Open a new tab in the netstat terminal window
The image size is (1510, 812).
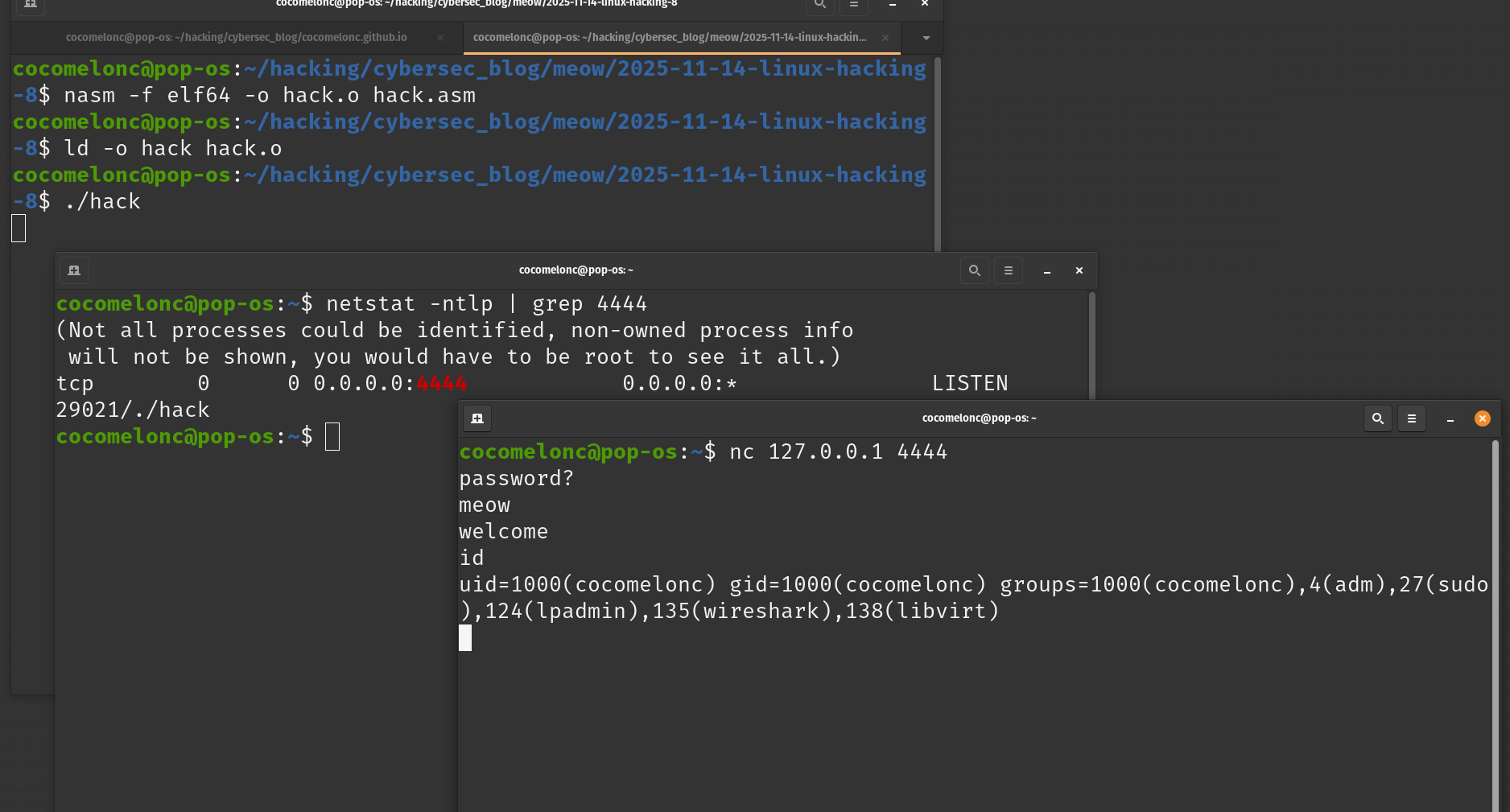click(73, 270)
